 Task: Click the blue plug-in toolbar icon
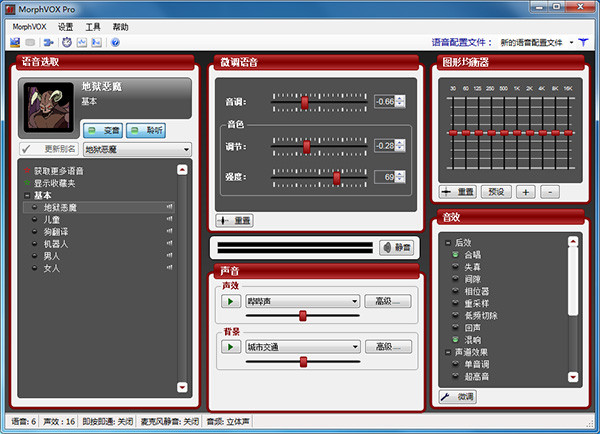point(48,42)
